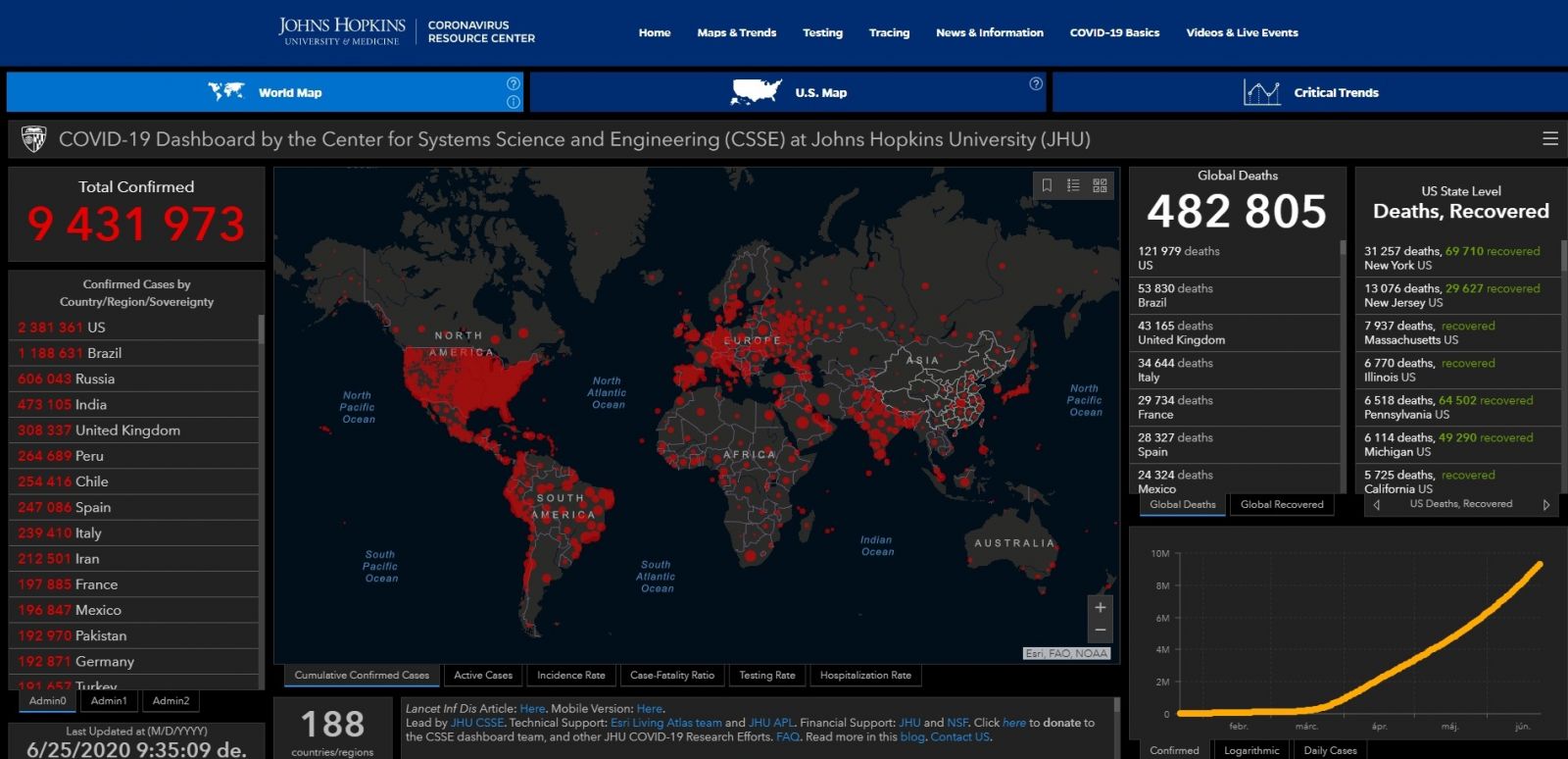This screenshot has width=1568, height=759.
Task: Zoom out on the map with the minus button
Action: 1101,631
